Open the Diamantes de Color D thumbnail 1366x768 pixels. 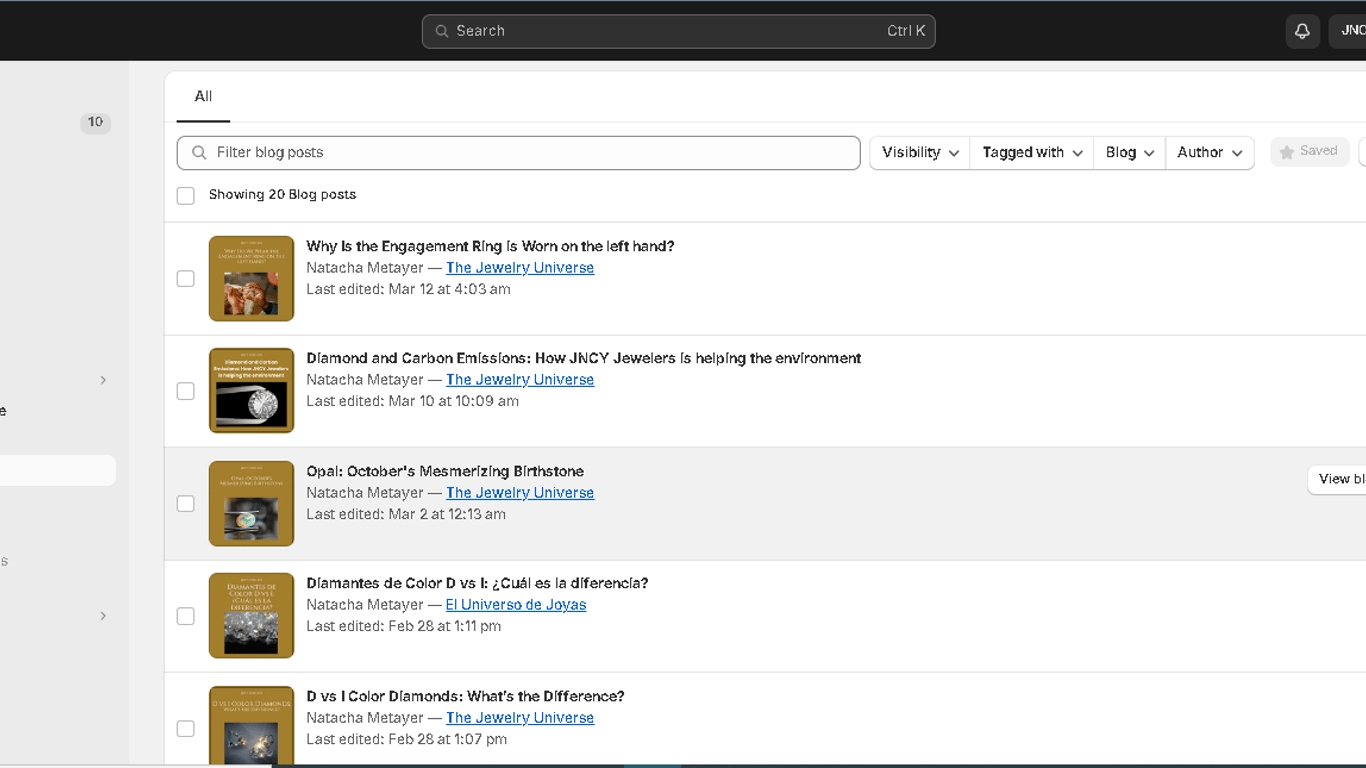pos(251,616)
